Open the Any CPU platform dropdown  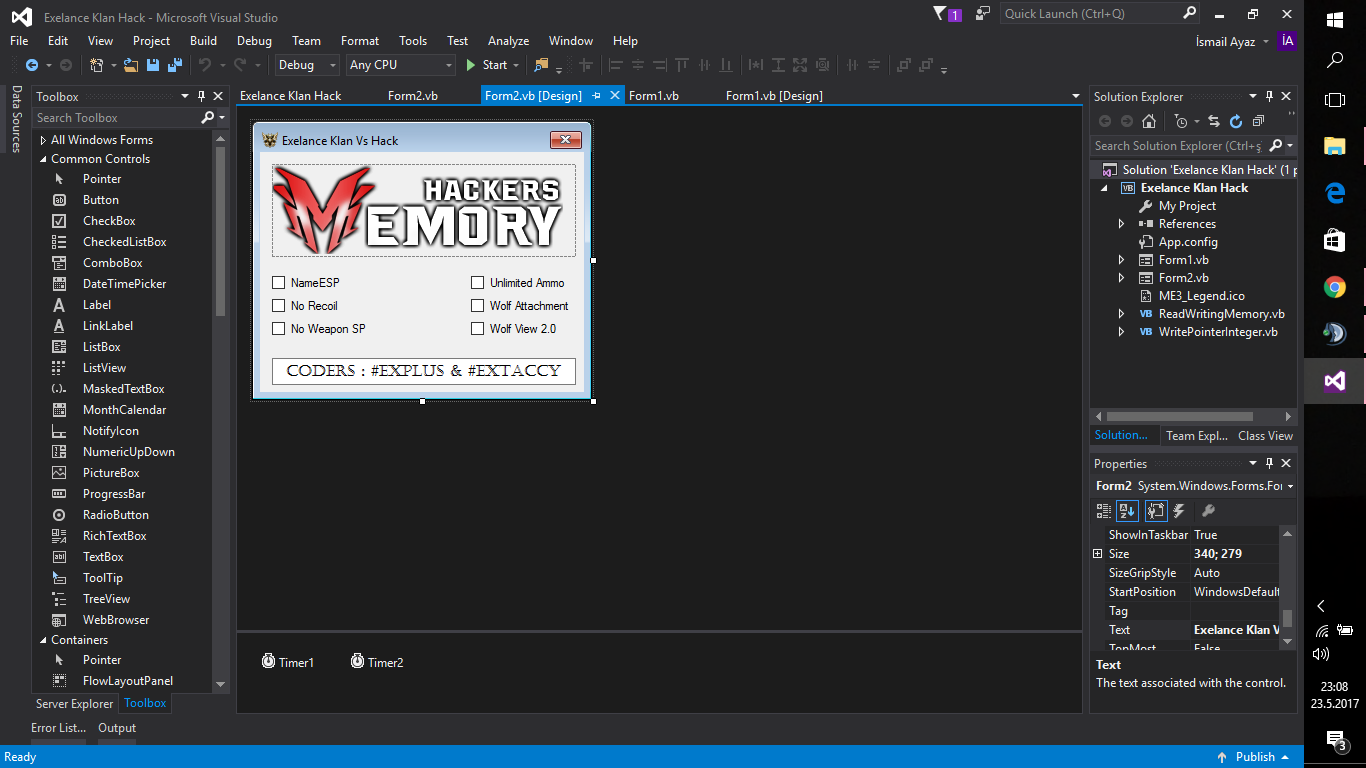click(400, 65)
